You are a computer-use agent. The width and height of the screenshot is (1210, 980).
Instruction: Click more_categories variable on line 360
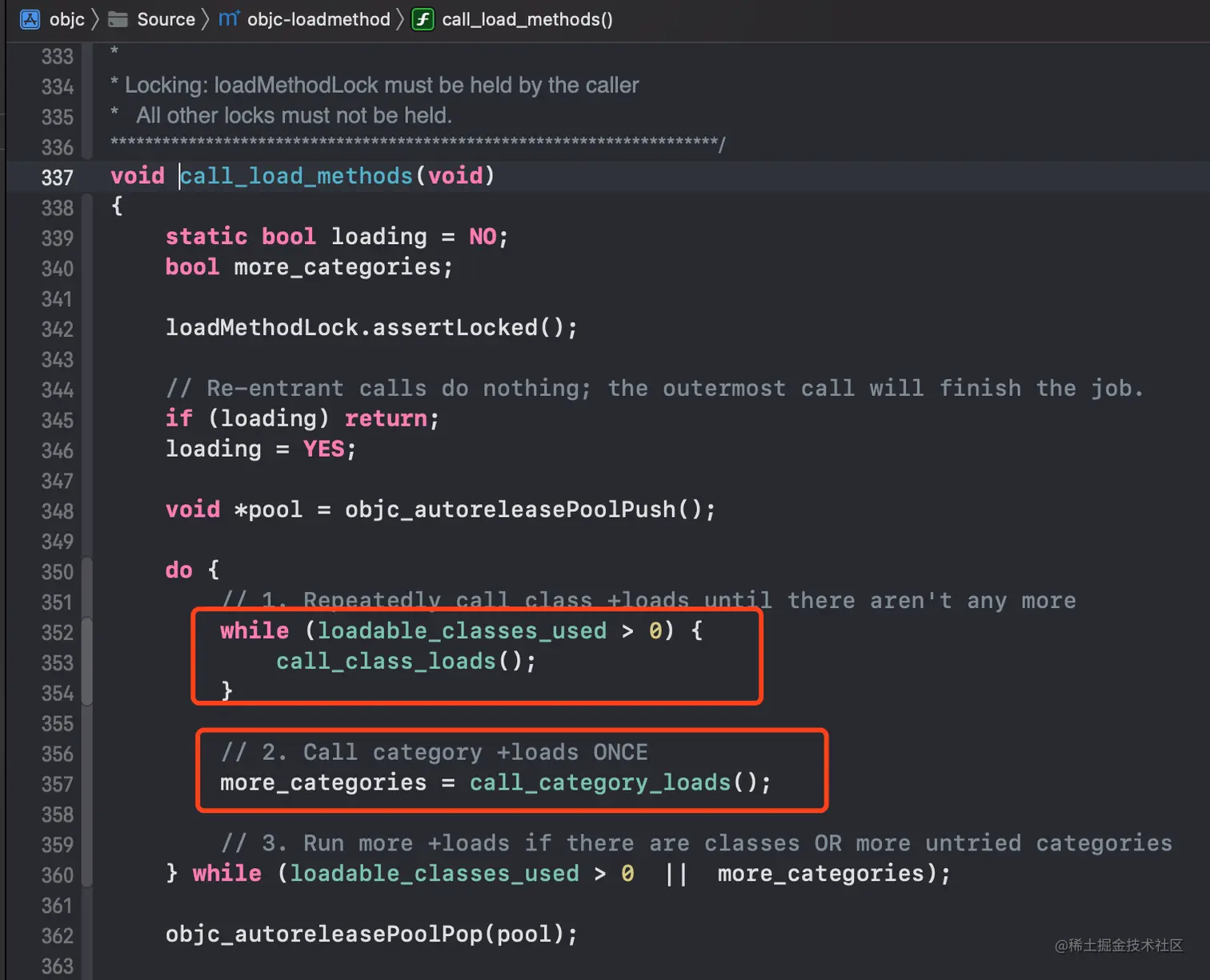click(x=821, y=873)
